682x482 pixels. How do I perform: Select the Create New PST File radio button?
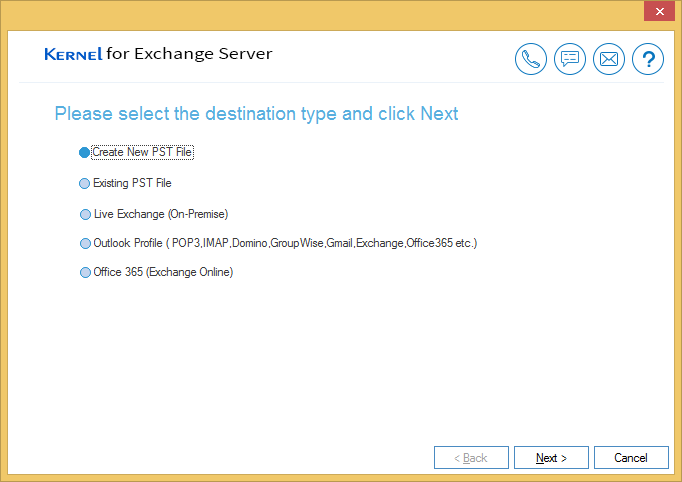click(x=84, y=153)
